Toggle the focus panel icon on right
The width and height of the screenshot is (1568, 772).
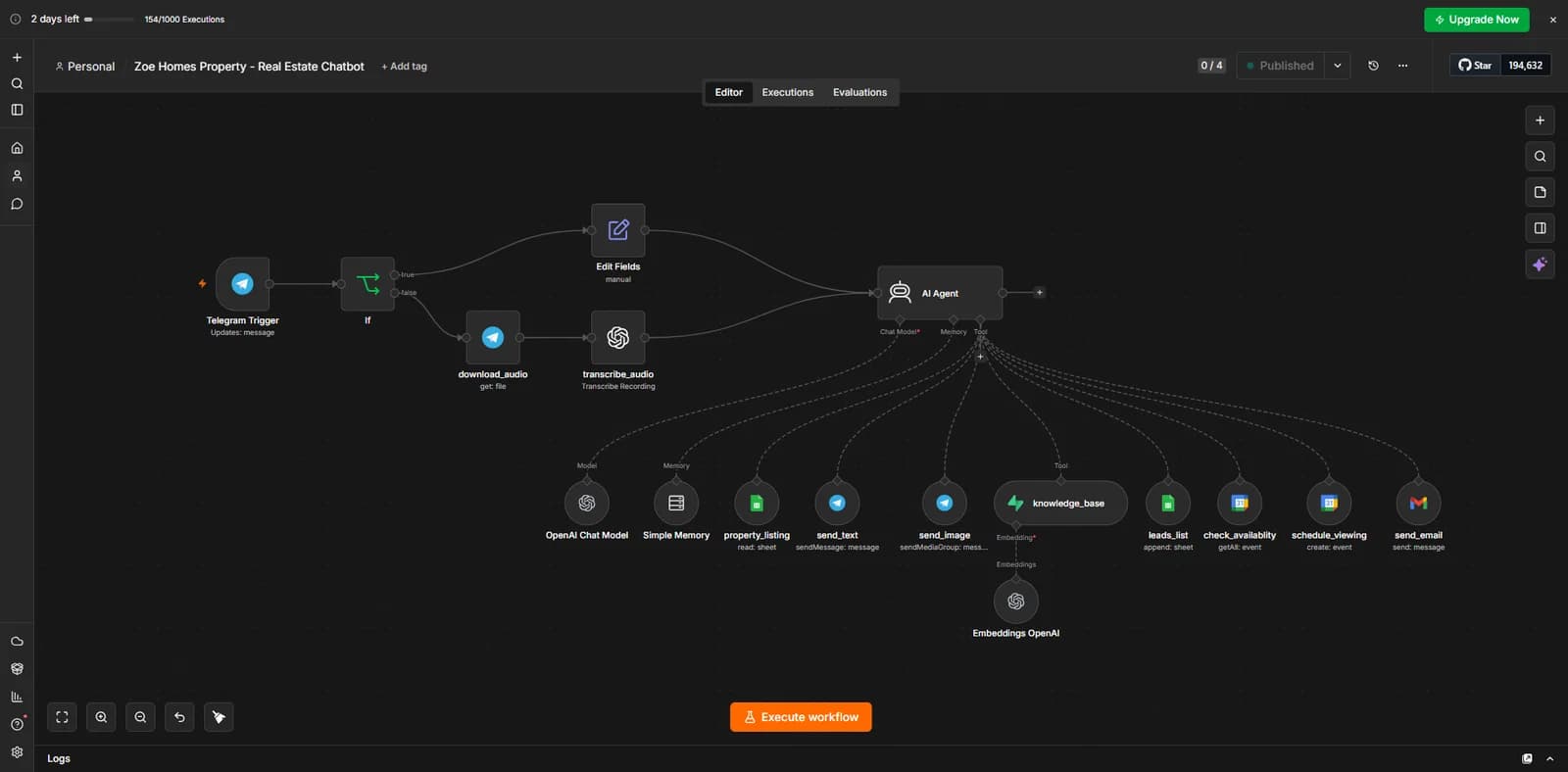1540,228
